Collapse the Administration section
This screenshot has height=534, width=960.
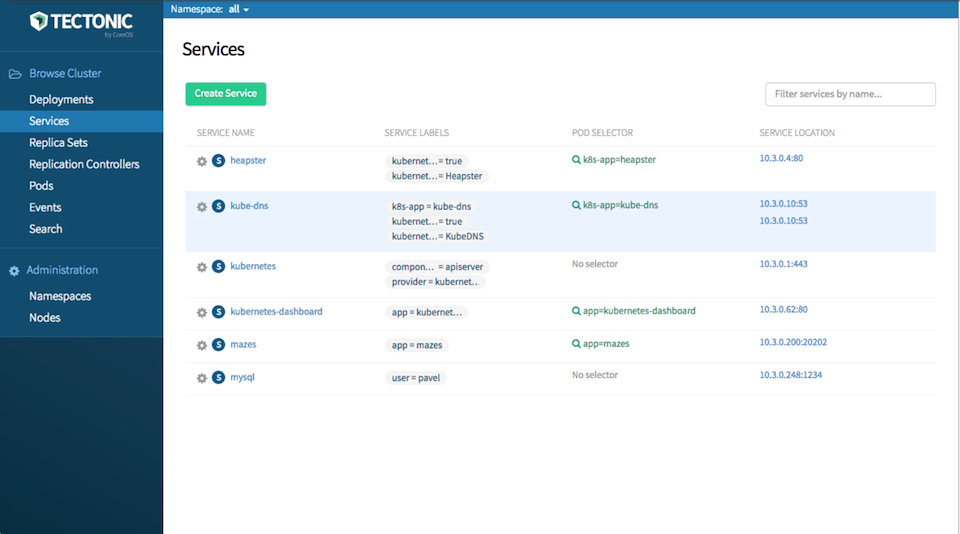click(x=62, y=270)
